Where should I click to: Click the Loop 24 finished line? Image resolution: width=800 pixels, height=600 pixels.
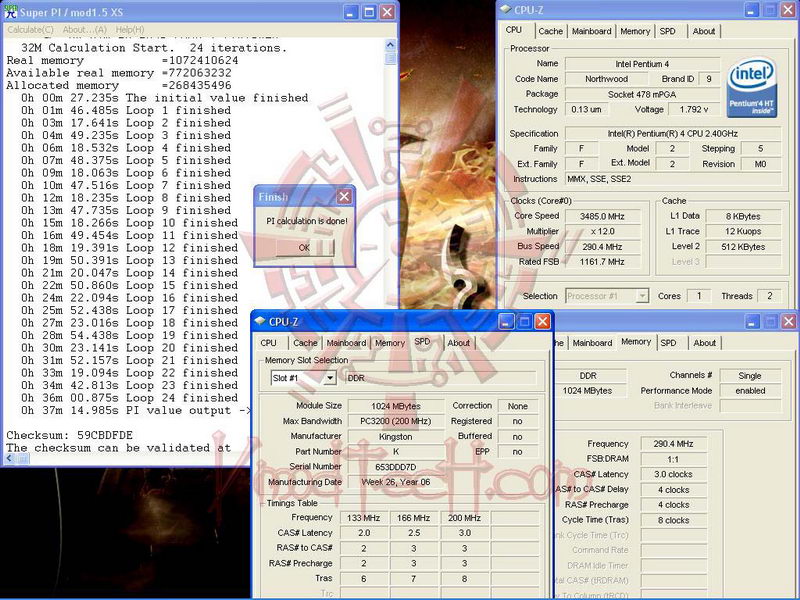[x=130, y=398]
